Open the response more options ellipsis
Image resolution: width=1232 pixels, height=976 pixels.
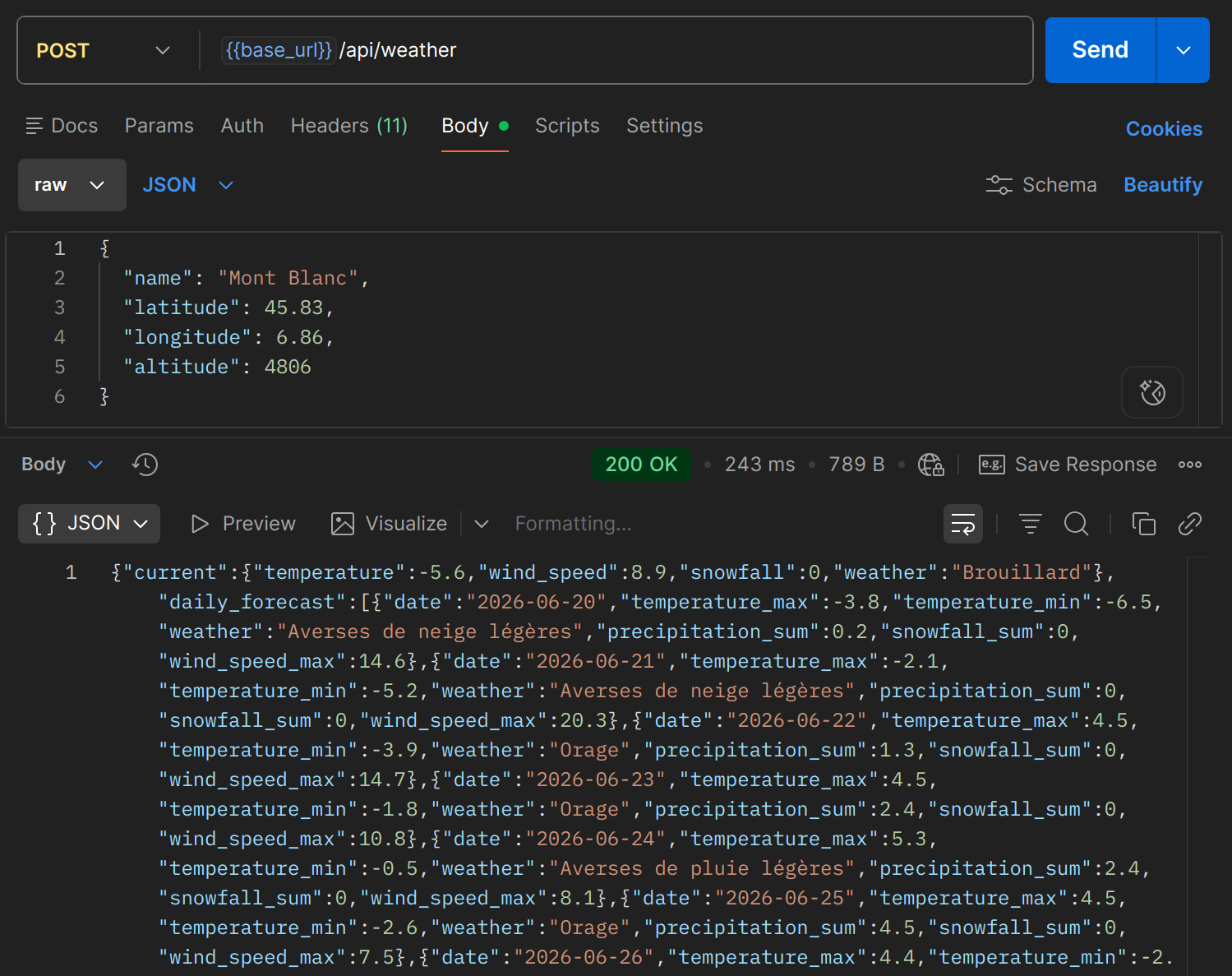(1189, 465)
